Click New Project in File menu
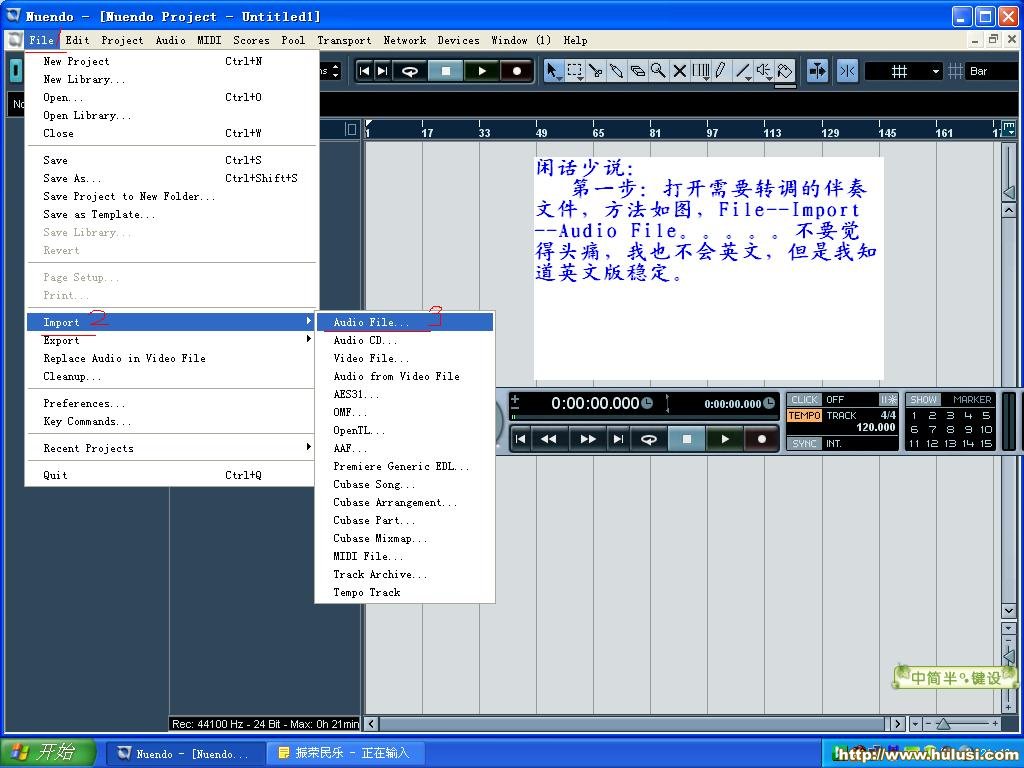This screenshot has height=768, width=1024. [170, 61]
